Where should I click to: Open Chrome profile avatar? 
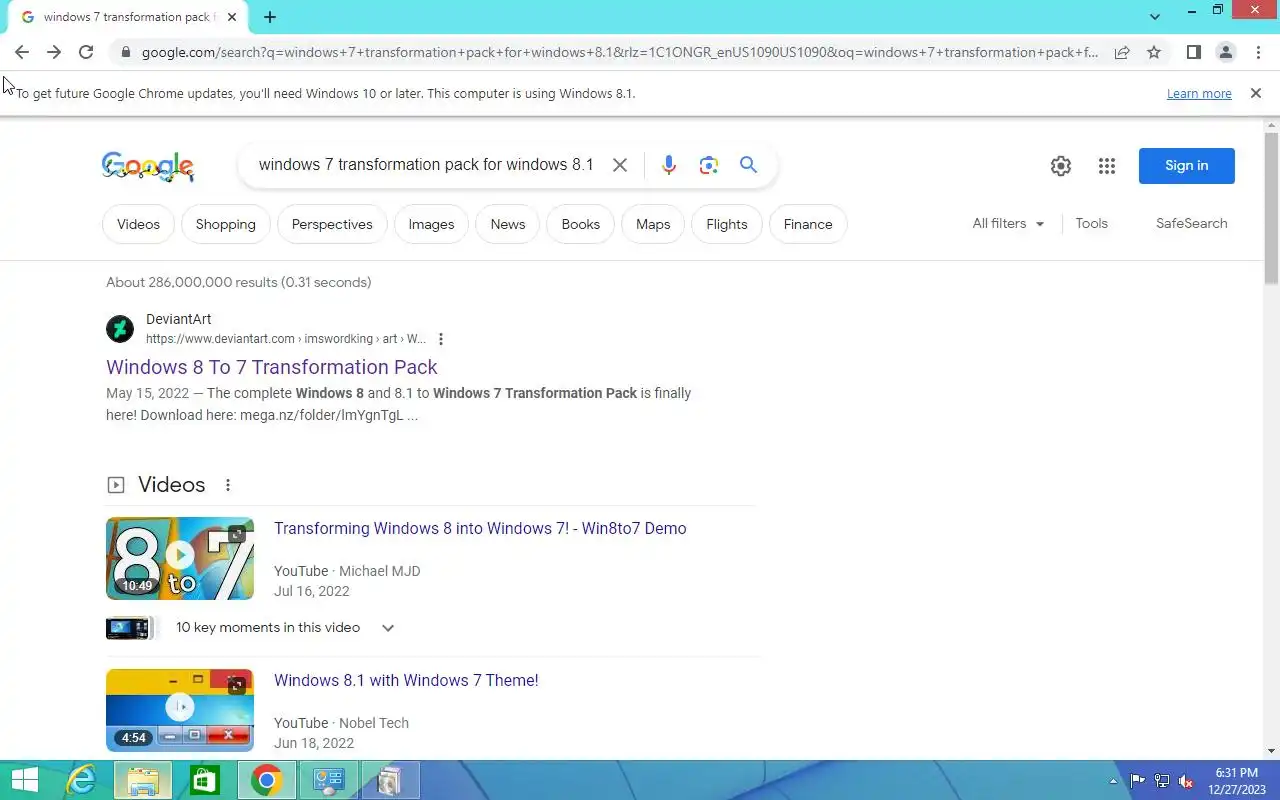(1225, 52)
